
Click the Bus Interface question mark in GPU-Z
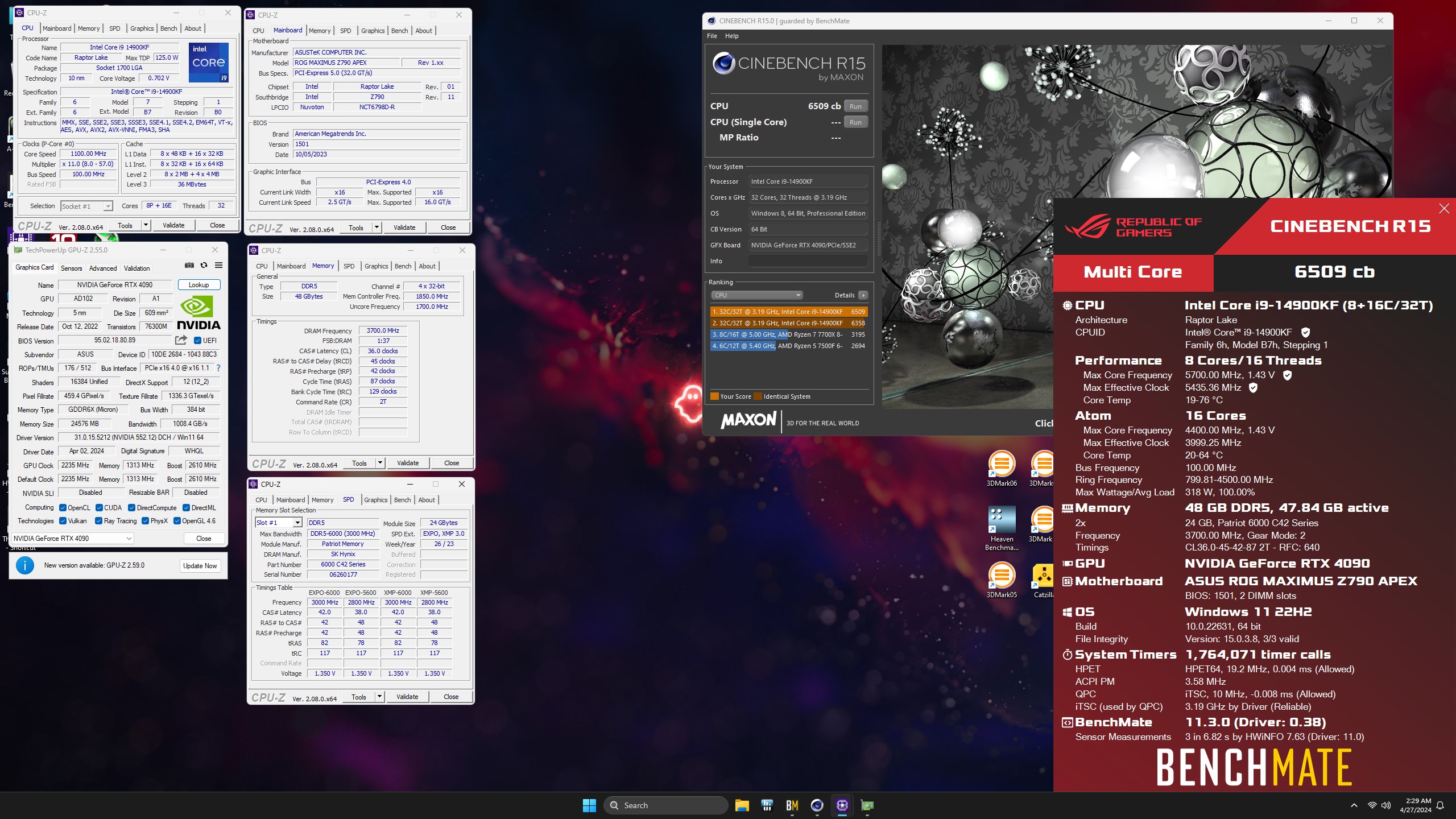point(218,368)
